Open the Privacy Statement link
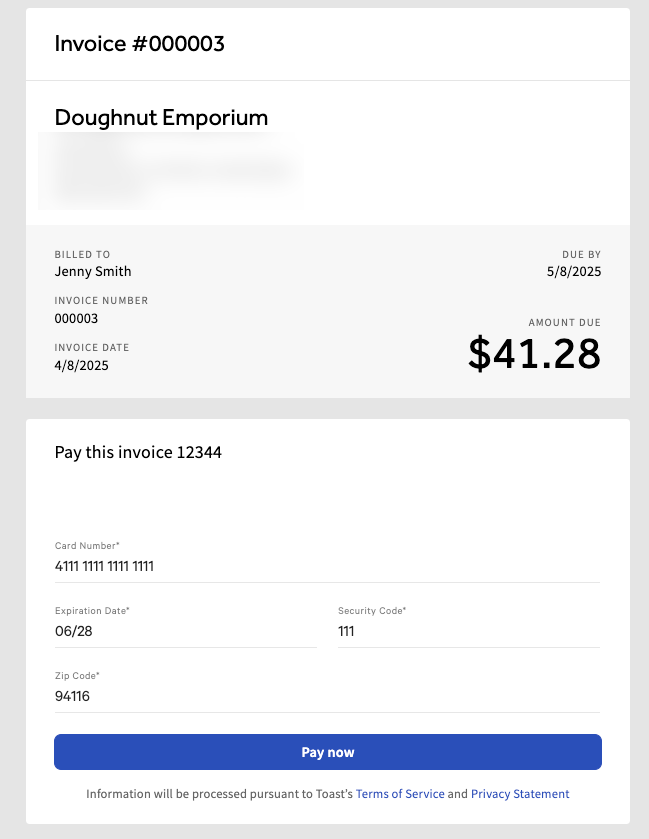The image size is (649, 839). pos(520,793)
